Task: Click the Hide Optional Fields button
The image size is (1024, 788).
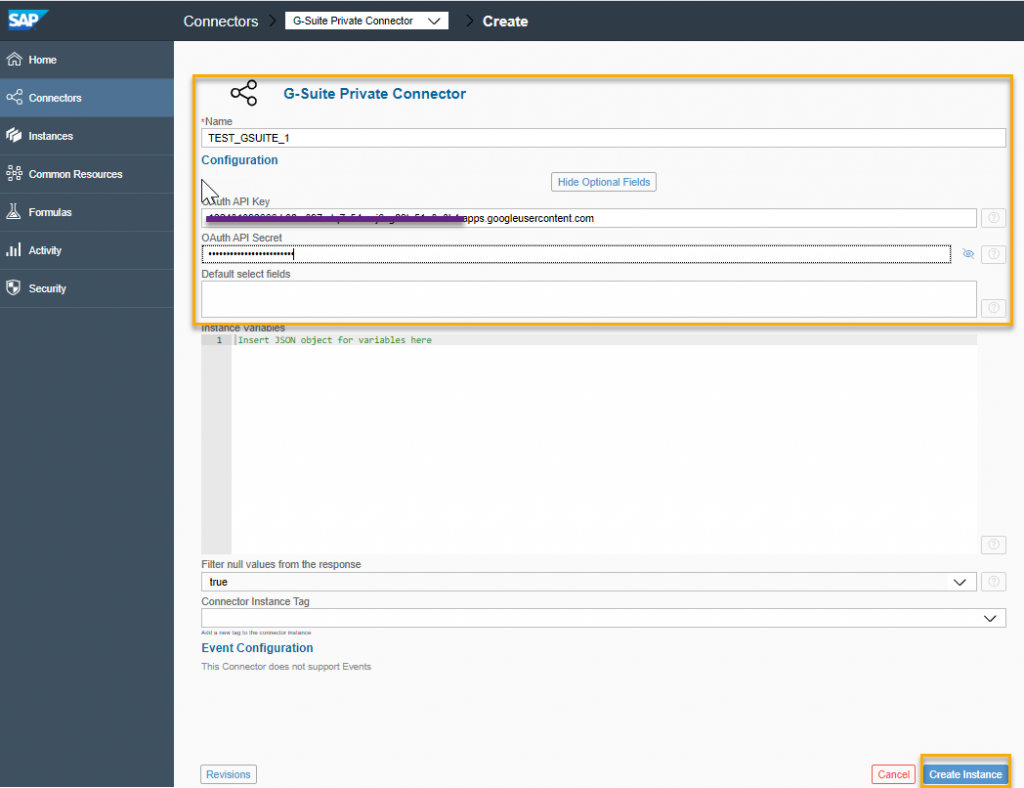Action: 603,182
